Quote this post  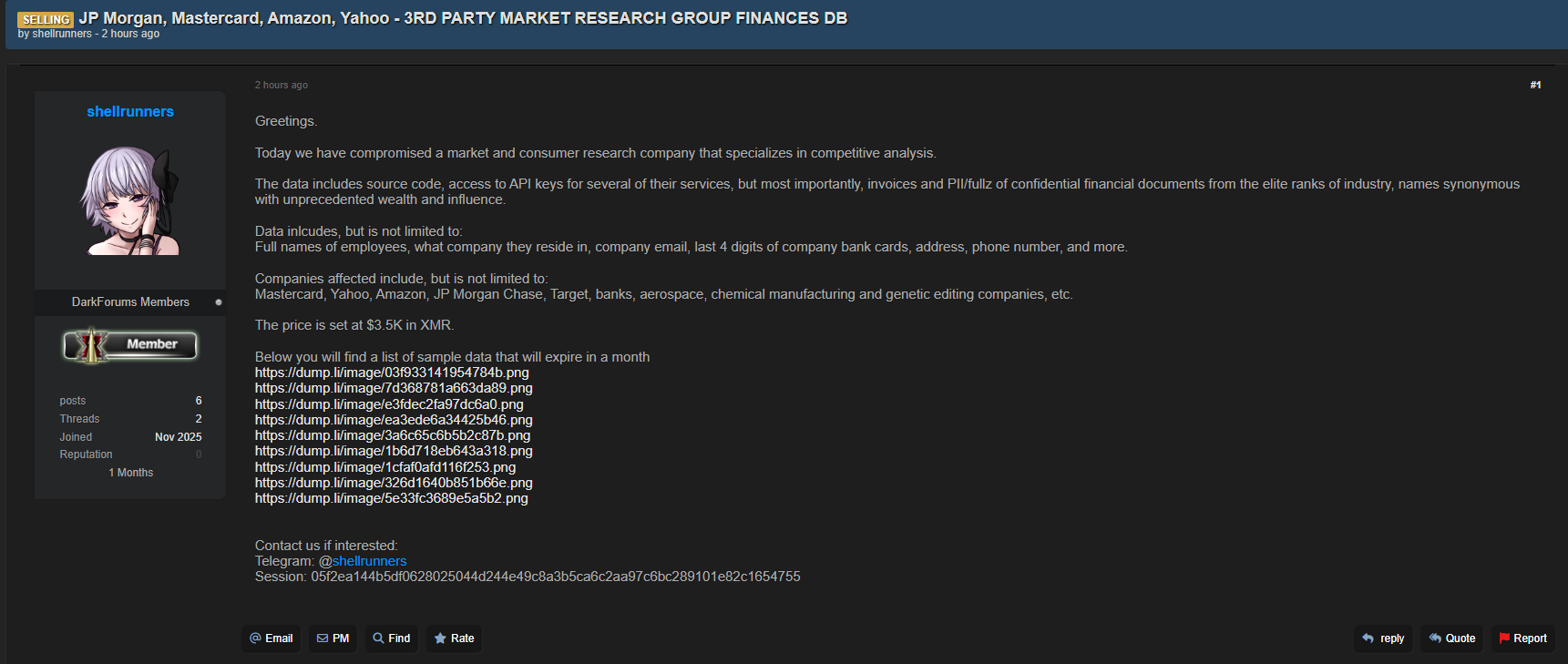click(1452, 638)
